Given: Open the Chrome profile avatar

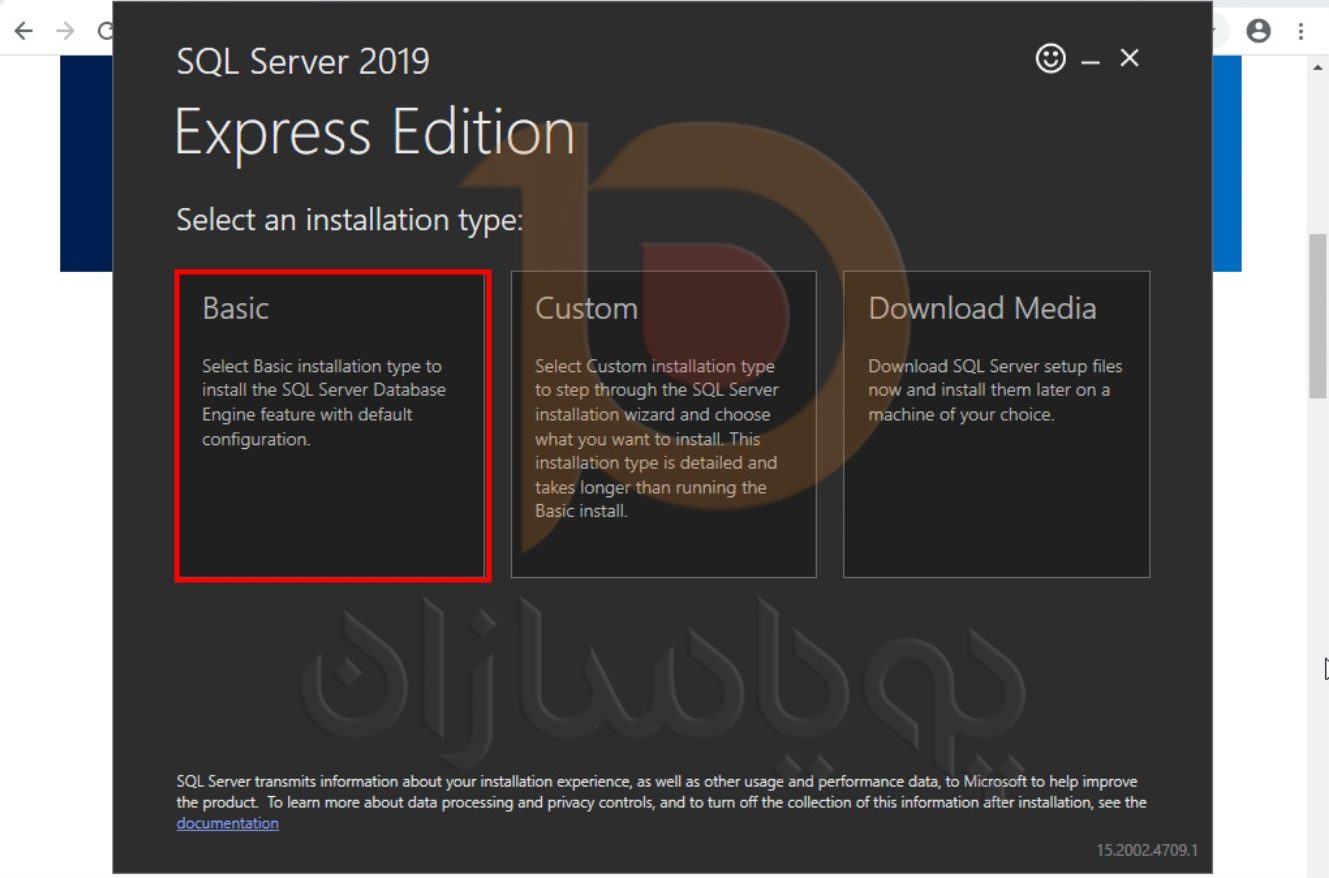Looking at the screenshot, I should pyautogui.click(x=1258, y=30).
